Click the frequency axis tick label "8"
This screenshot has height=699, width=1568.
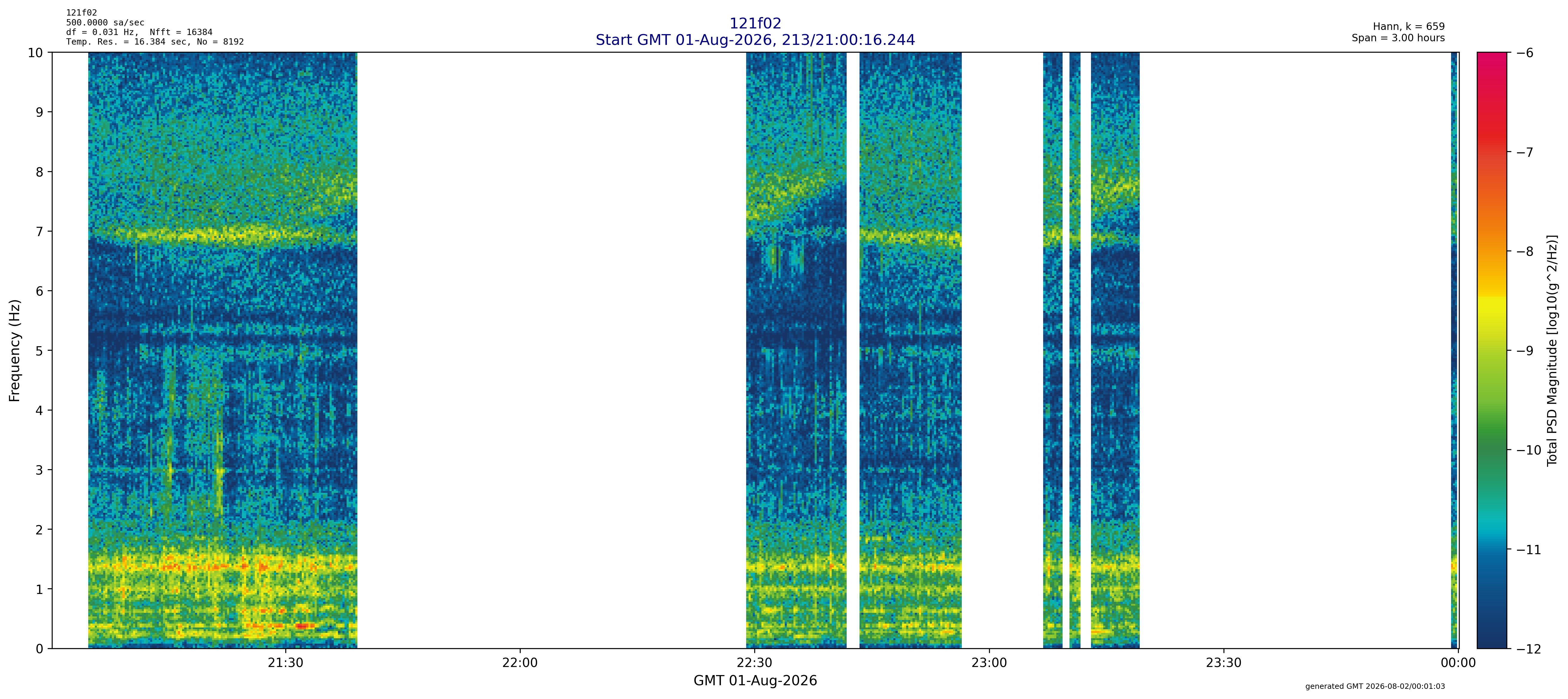pos(40,172)
